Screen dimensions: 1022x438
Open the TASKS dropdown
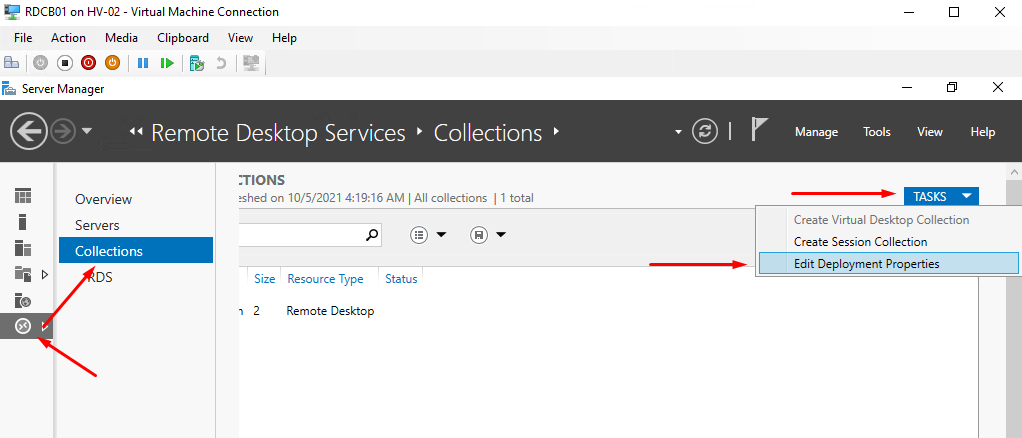point(941,196)
